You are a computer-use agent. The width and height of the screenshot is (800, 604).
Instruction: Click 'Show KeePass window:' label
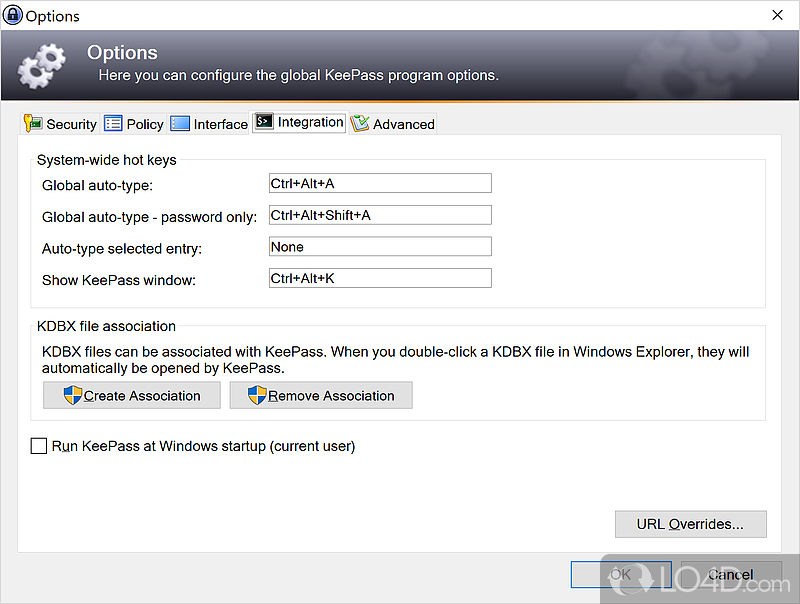[x=119, y=280]
